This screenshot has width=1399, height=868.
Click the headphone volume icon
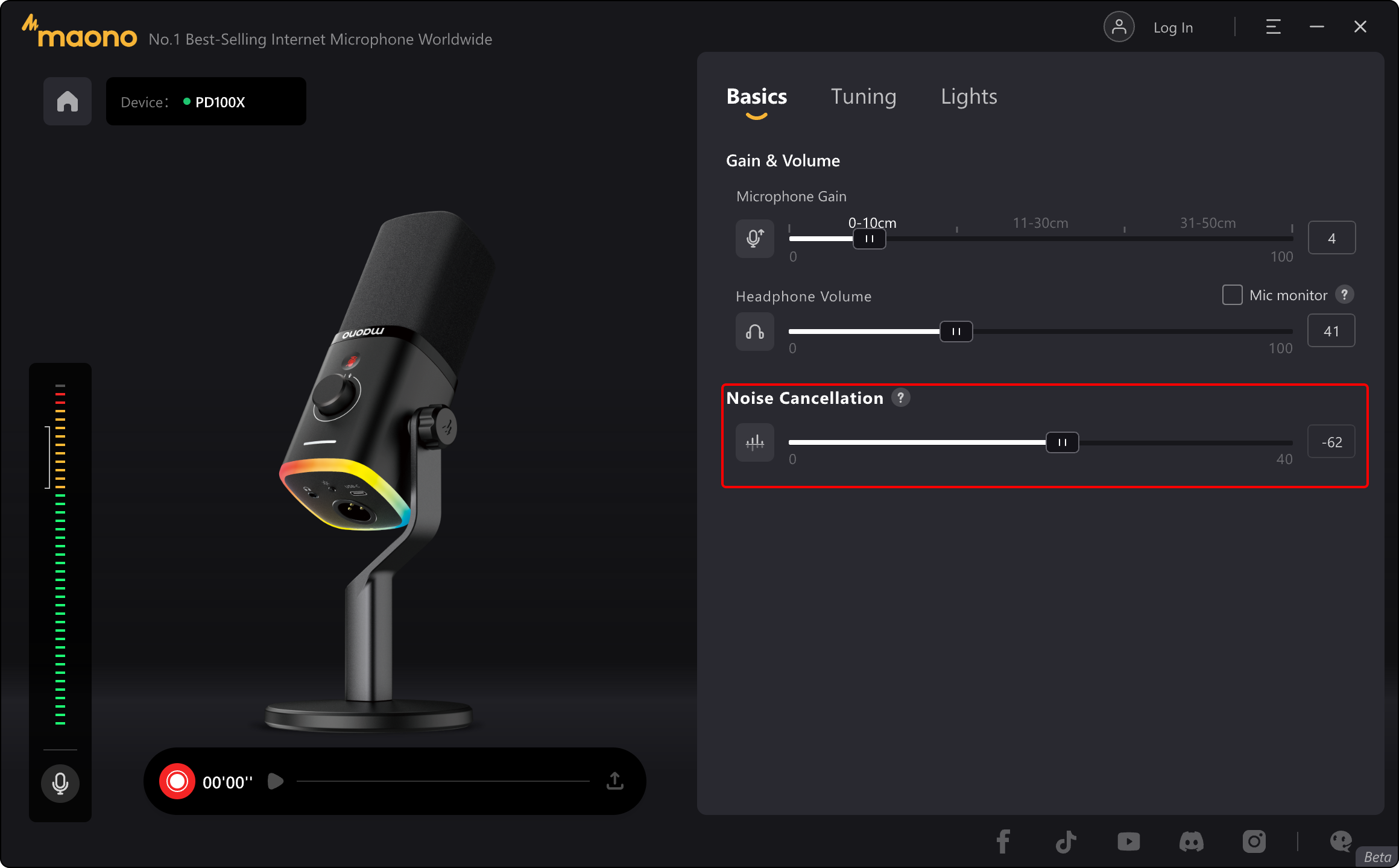click(755, 332)
